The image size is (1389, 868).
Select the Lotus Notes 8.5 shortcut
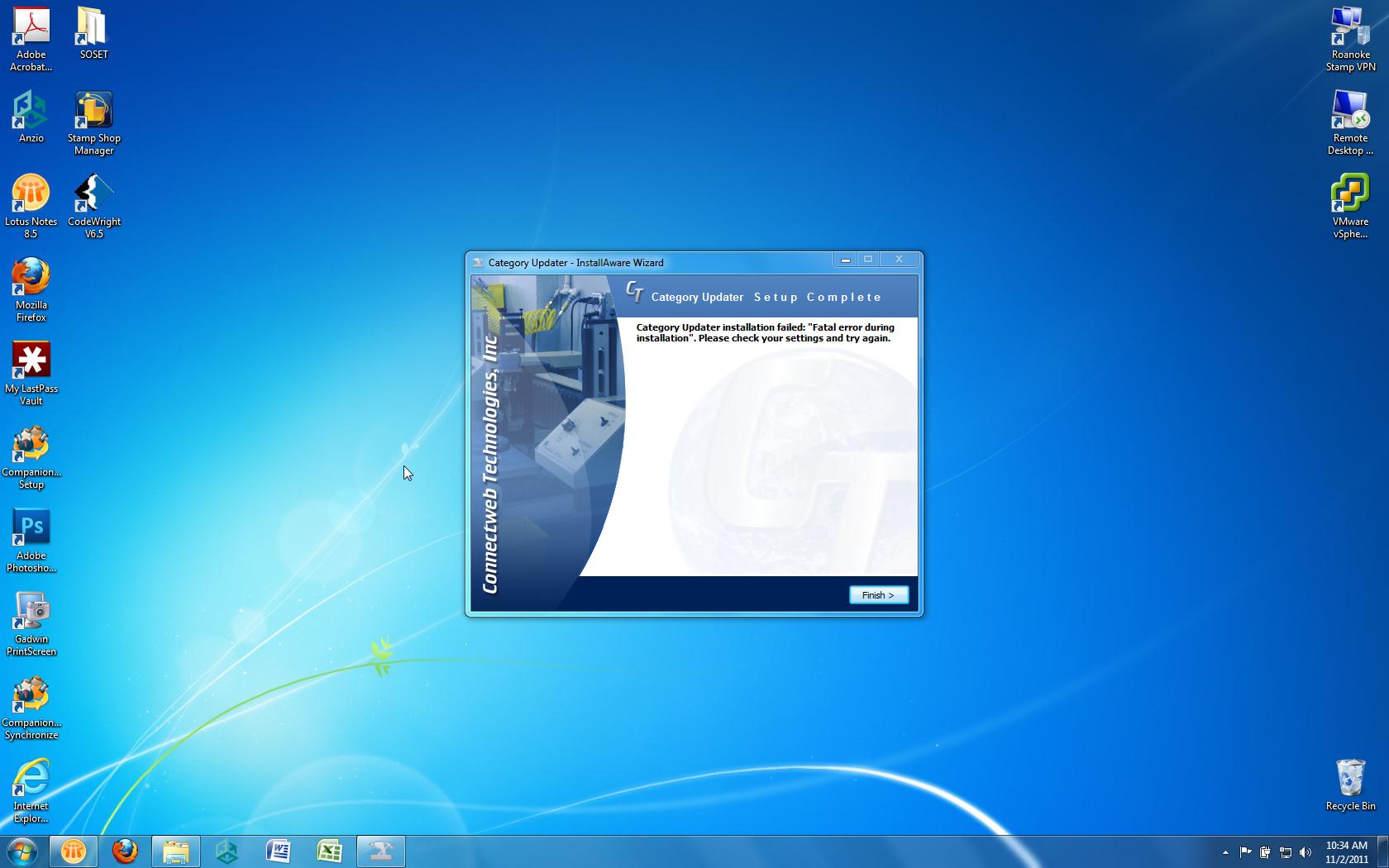[x=31, y=206]
